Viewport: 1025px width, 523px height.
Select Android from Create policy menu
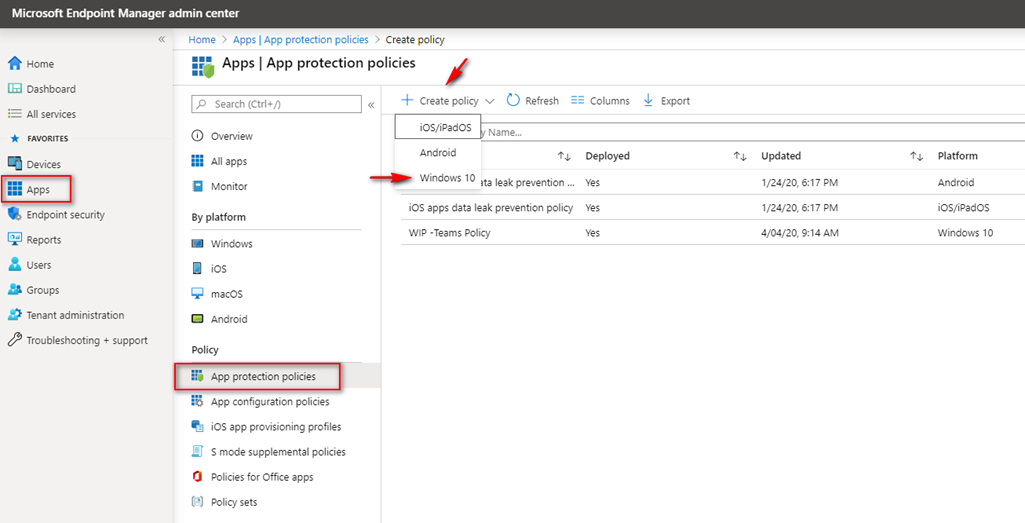438,152
